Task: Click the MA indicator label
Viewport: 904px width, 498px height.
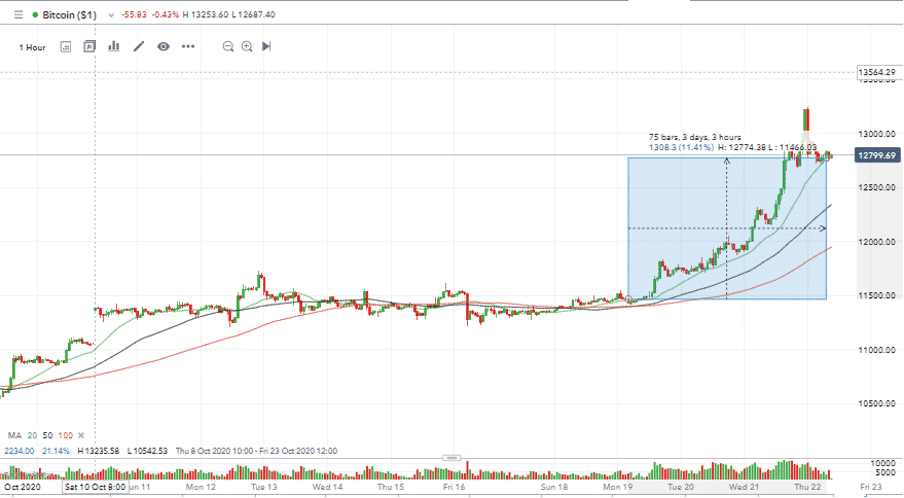Action: click(14, 436)
